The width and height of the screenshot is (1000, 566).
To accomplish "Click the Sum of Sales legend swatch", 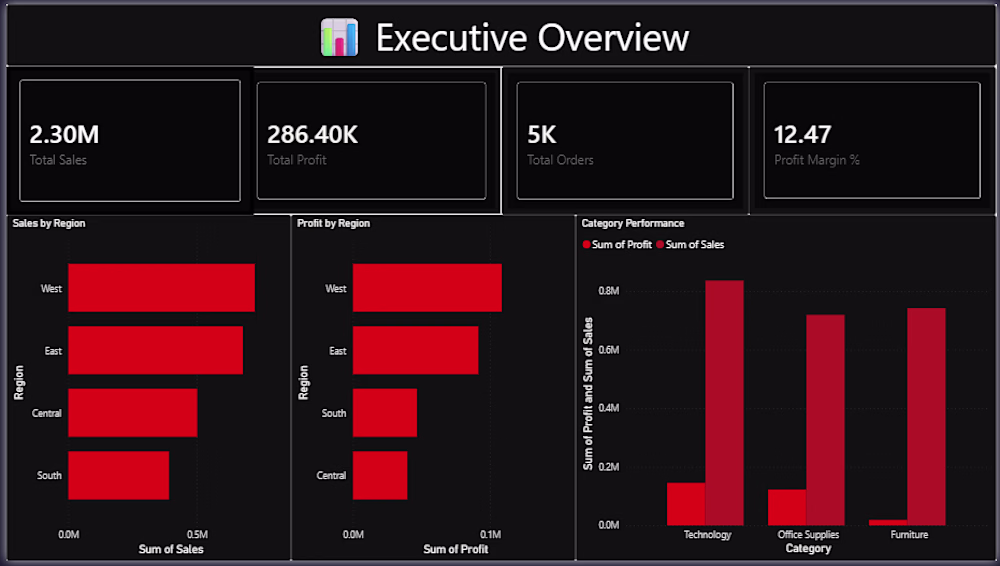I will pyautogui.click(x=660, y=244).
